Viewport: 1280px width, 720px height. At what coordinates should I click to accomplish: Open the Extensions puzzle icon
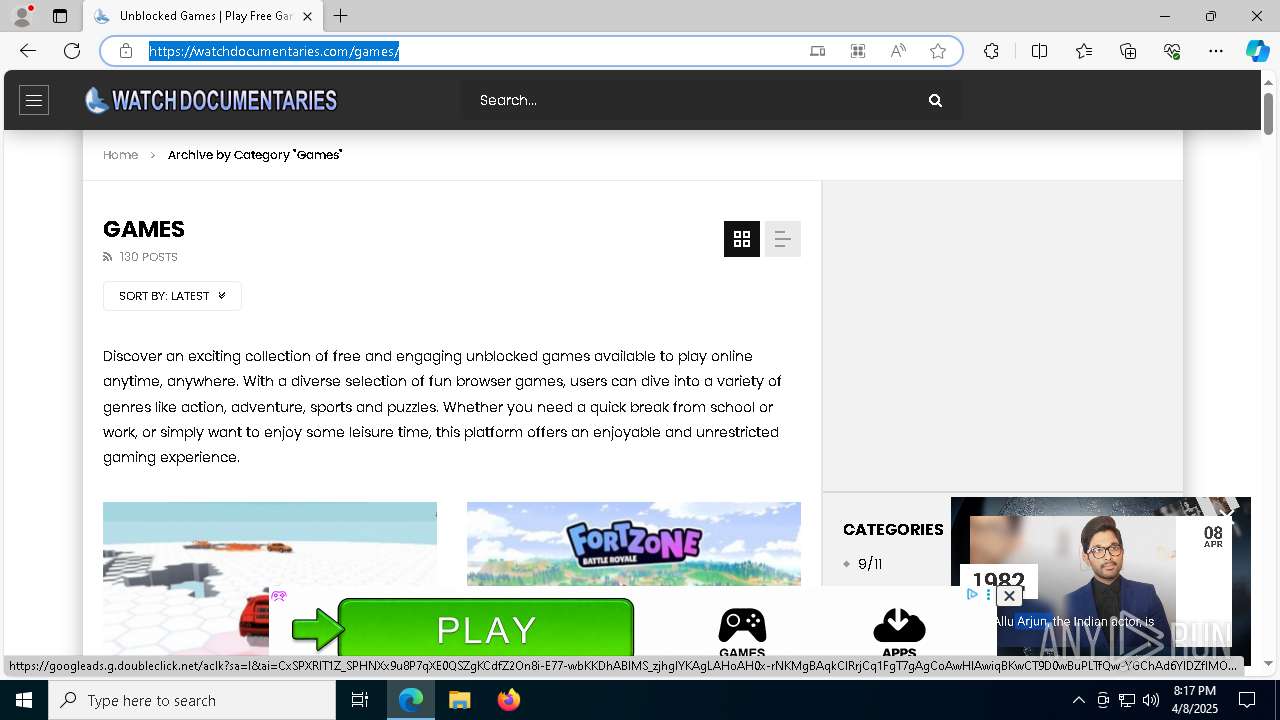pos(991,51)
